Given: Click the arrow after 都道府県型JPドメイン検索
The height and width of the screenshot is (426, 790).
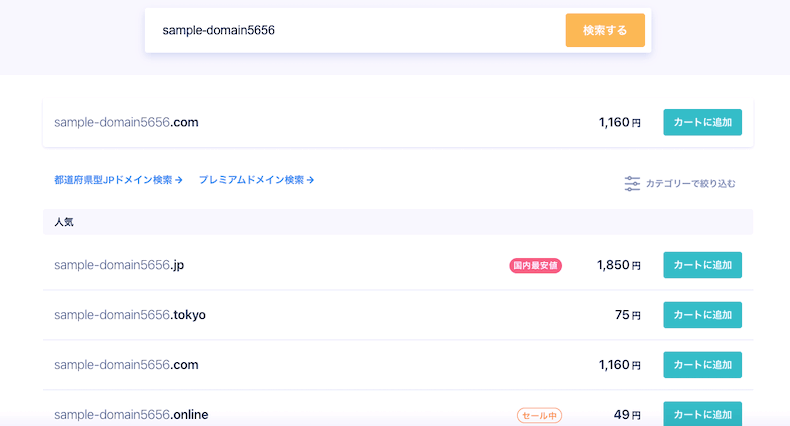Looking at the screenshot, I should pos(179,180).
